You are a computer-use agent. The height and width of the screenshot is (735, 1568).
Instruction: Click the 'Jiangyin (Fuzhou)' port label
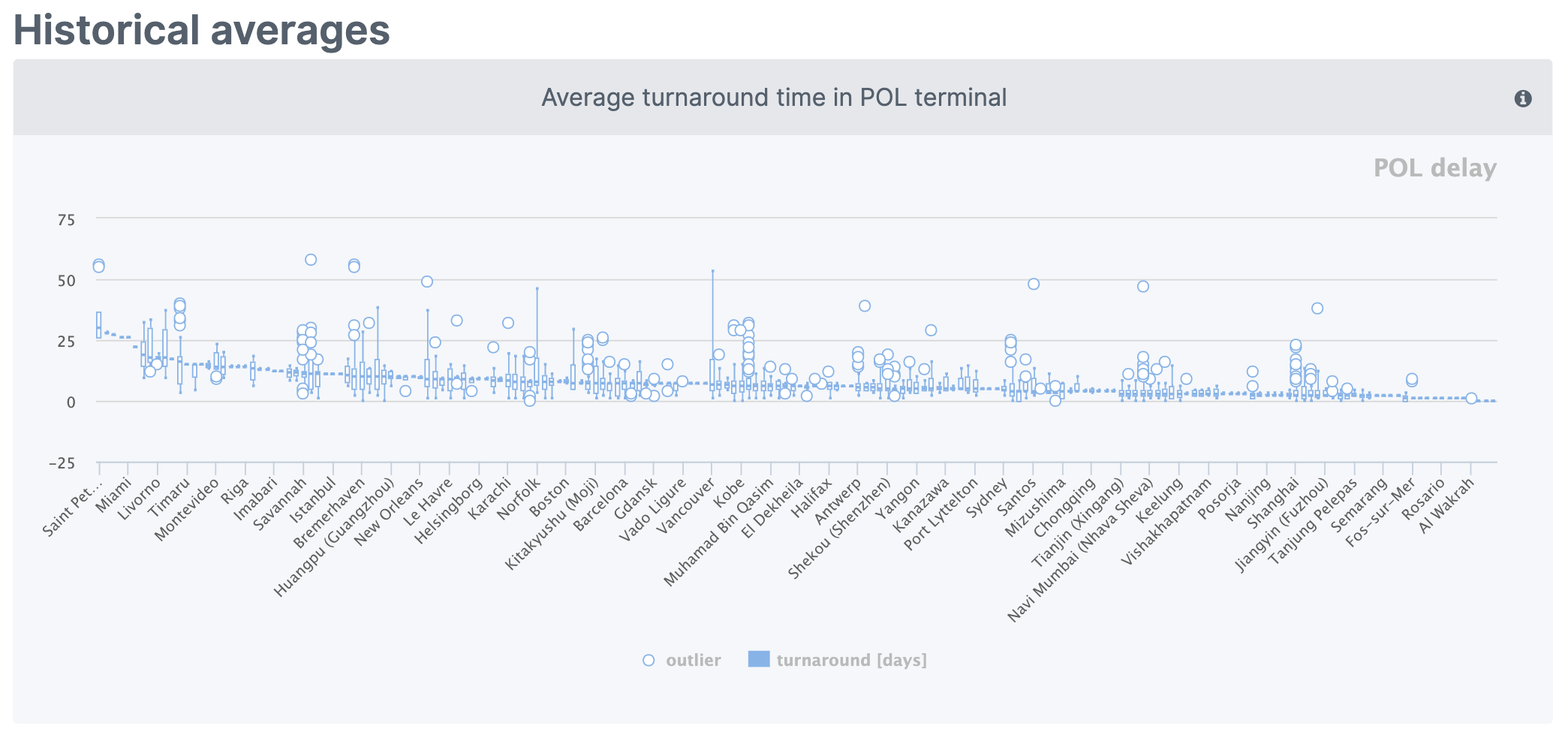[1283, 526]
